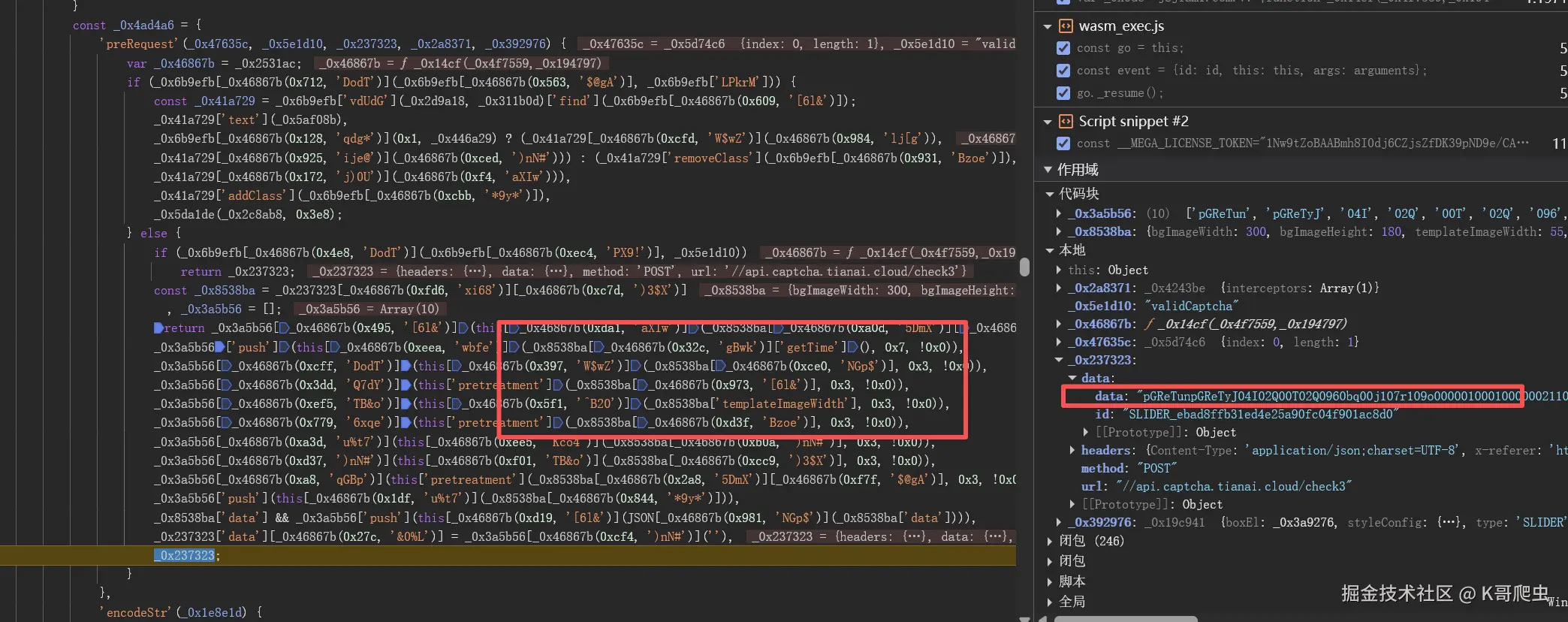The height and width of the screenshot is (622, 1568).
Task: Expand [[Prototype]] under the id property
Action: tap(1086, 432)
